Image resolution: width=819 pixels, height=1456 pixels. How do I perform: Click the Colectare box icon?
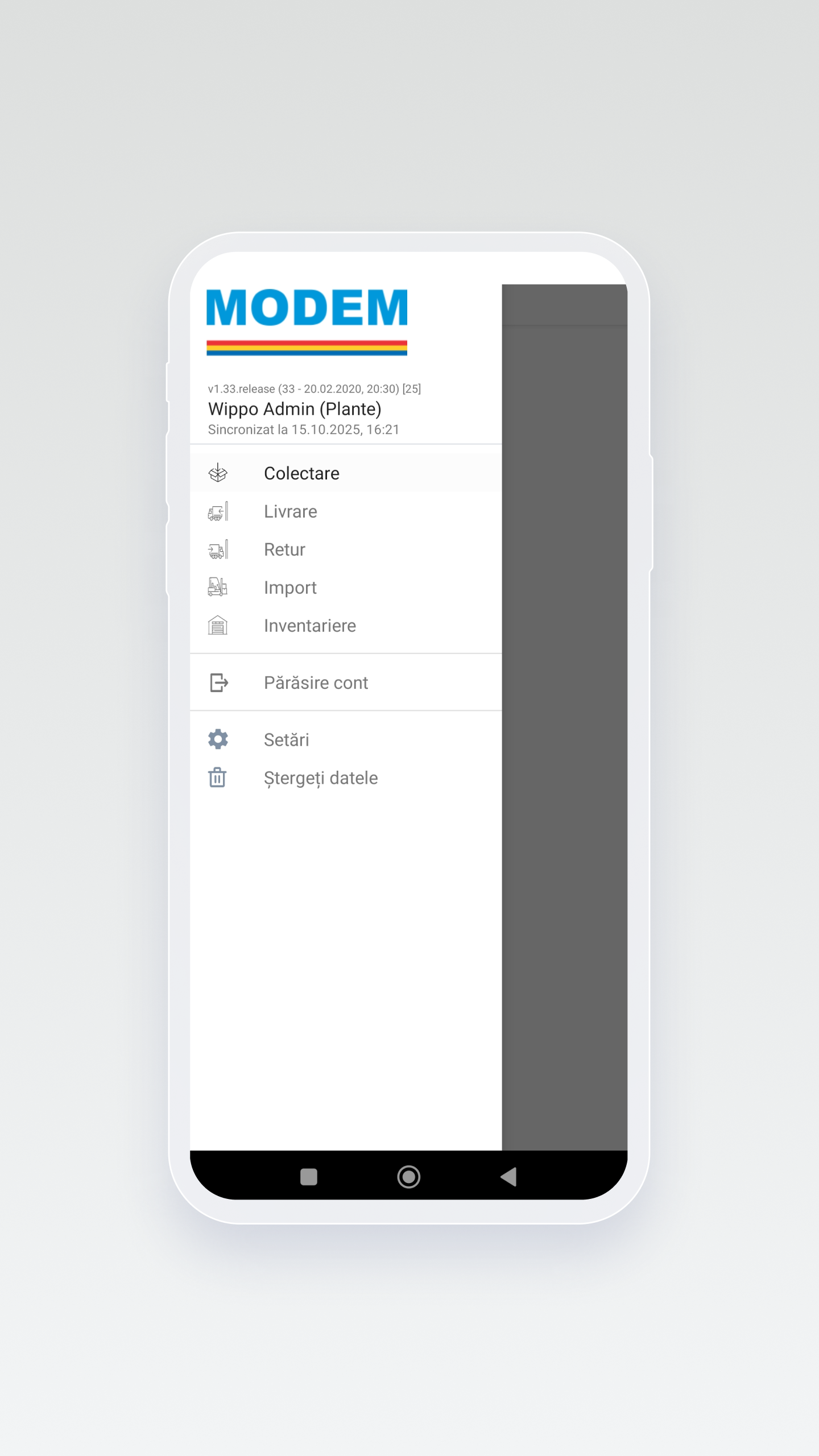(218, 473)
